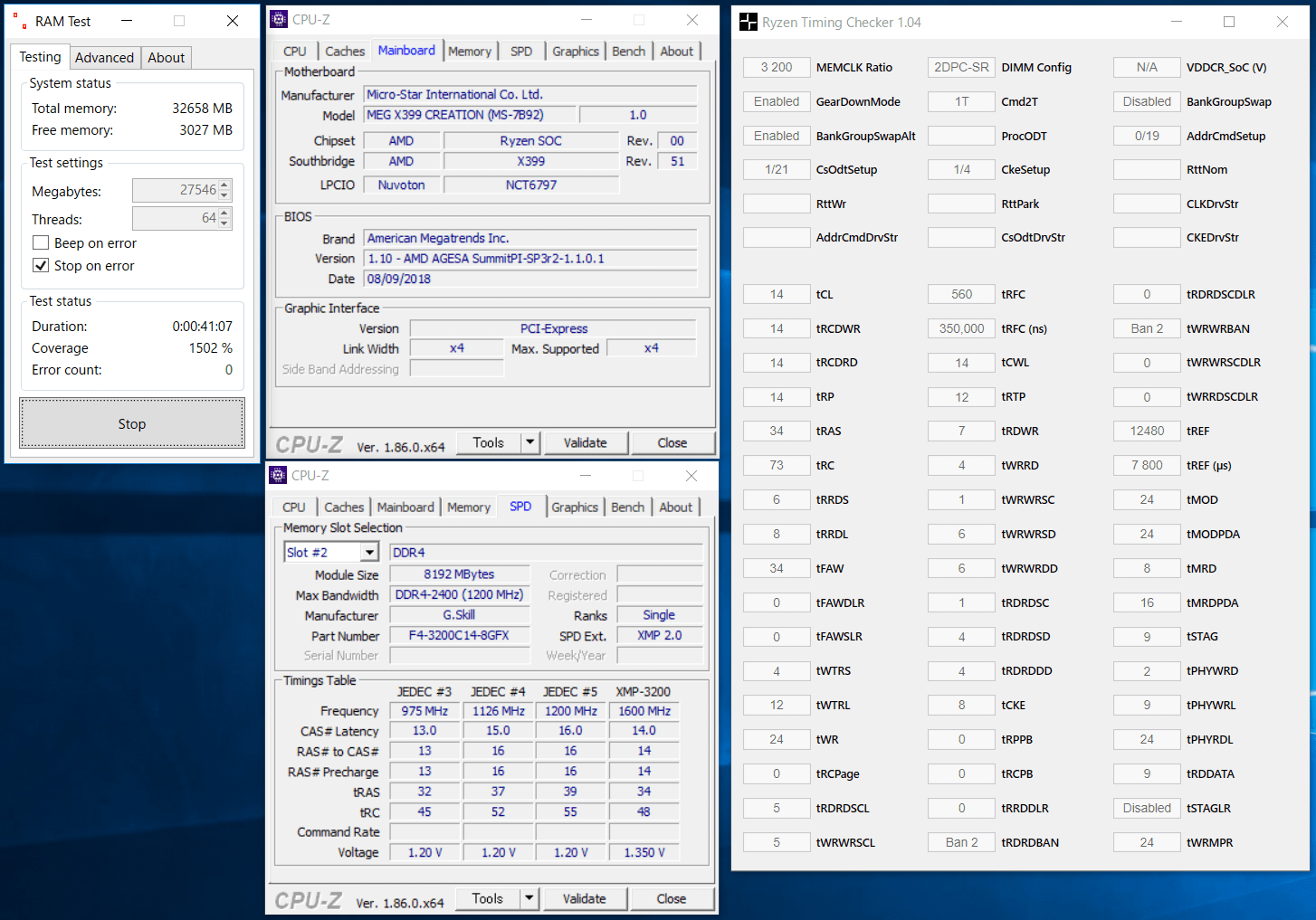The width and height of the screenshot is (1316, 920).
Task: Click the tREF value box showing 12480
Action: point(1147,431)
